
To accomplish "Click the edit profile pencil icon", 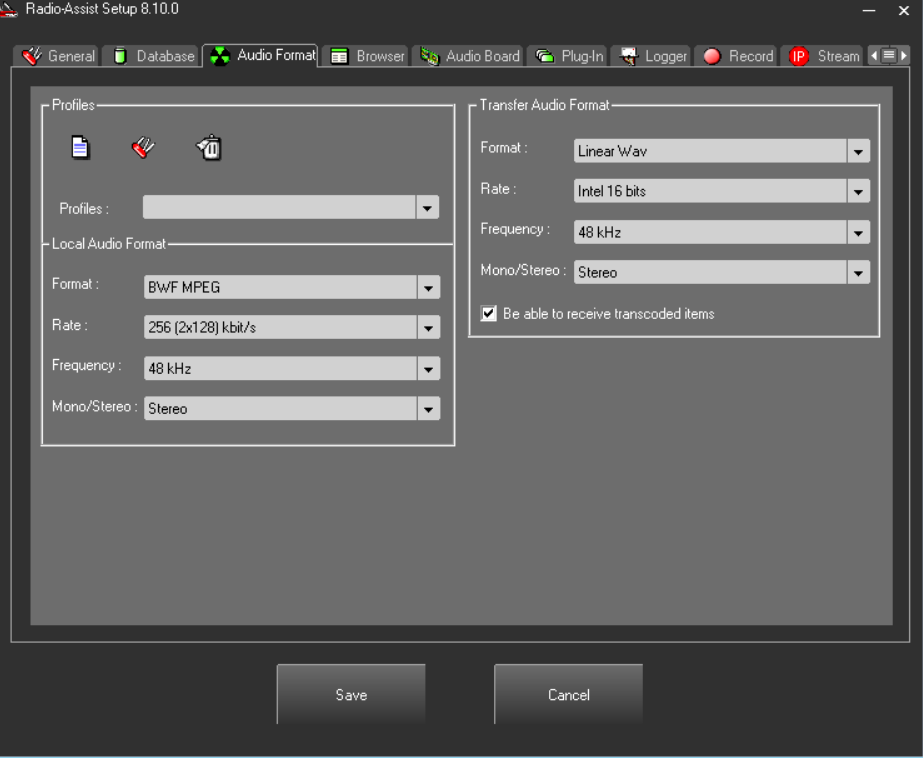I will [x=143, y=148].
